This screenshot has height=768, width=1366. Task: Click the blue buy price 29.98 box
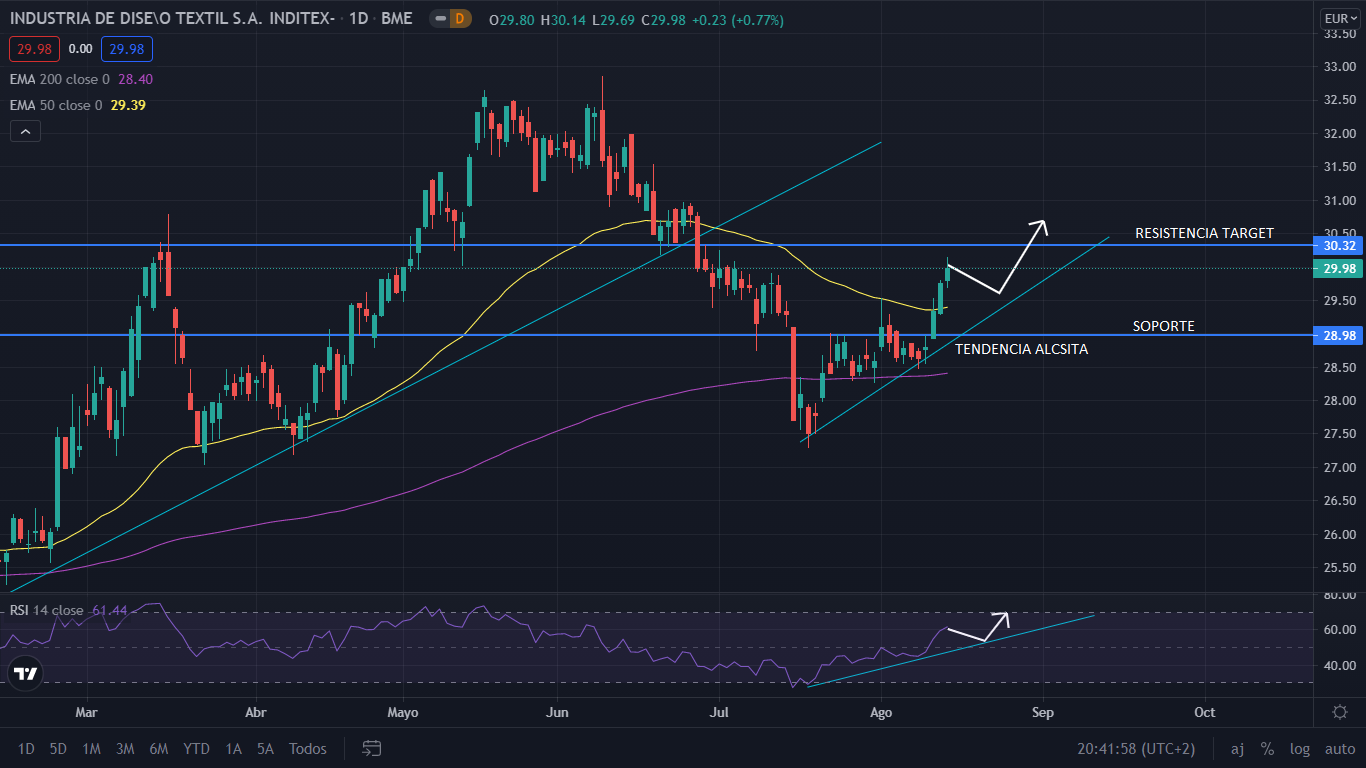point(126,47)
